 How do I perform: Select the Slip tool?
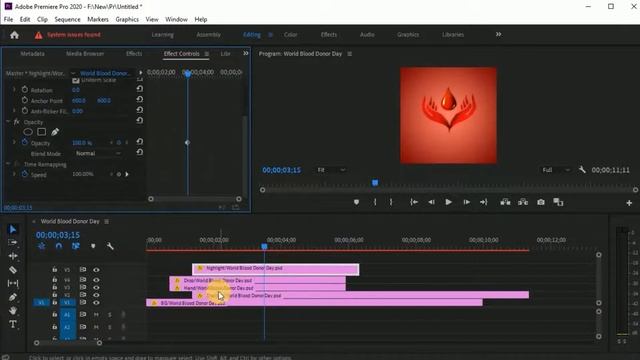[13, 283]
